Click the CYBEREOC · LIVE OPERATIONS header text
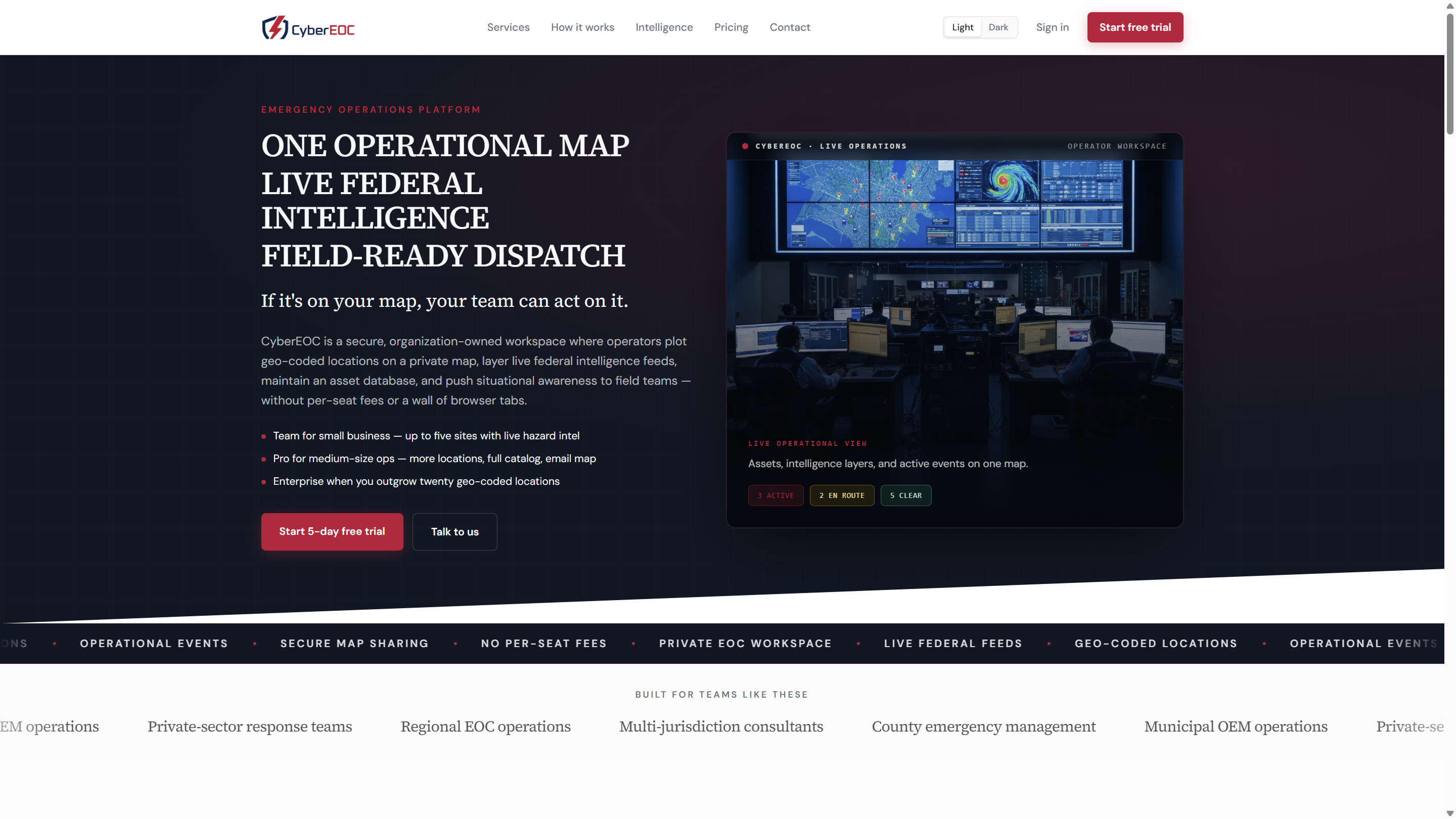The width and height of the screenshot is (1456, 819). (831, 146)
